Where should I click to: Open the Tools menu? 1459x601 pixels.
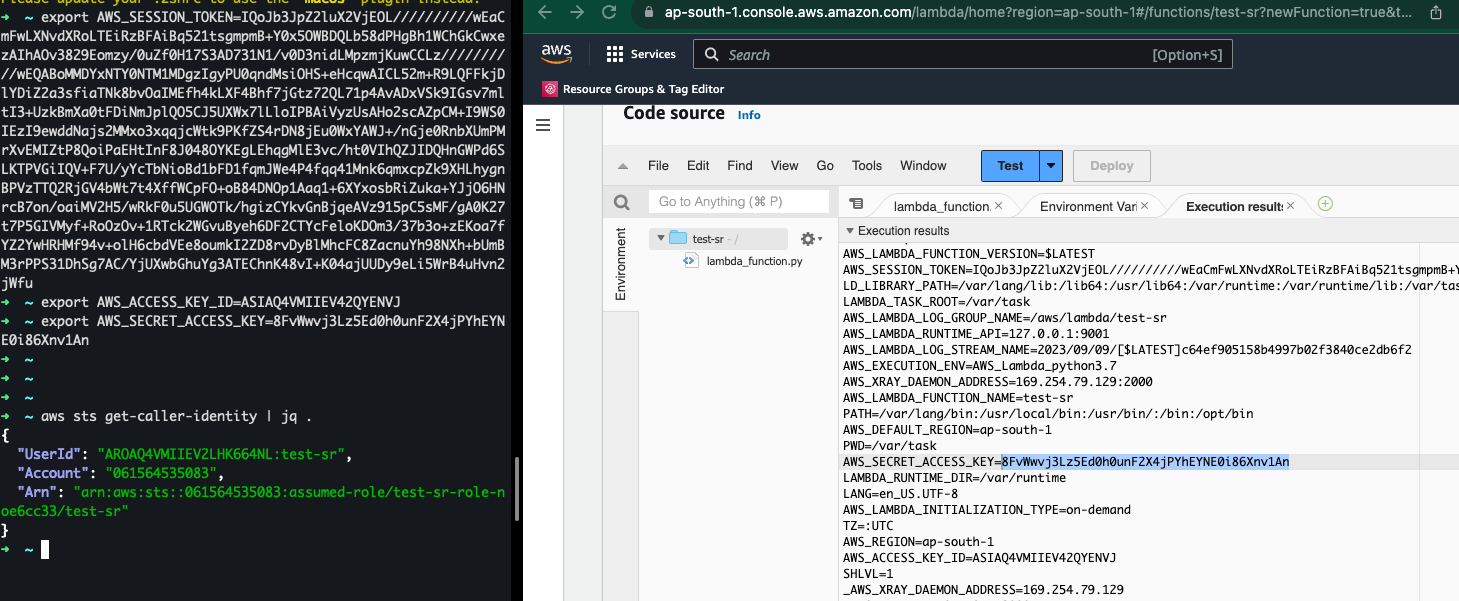point(867,166)
